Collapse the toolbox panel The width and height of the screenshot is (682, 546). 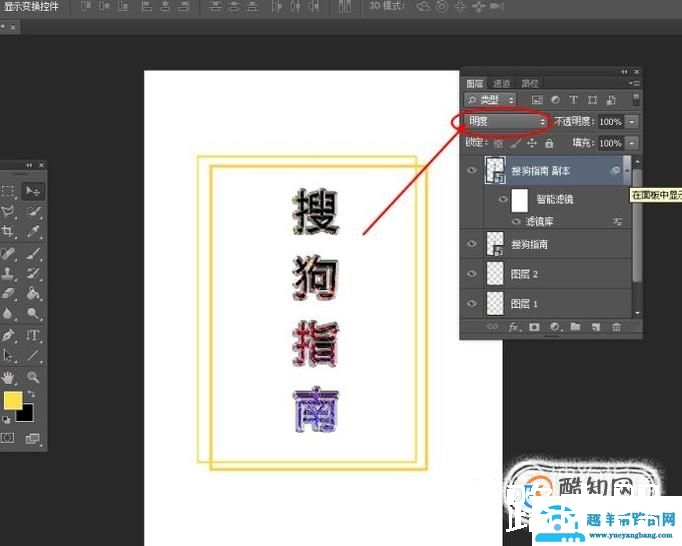click(29, 165)
